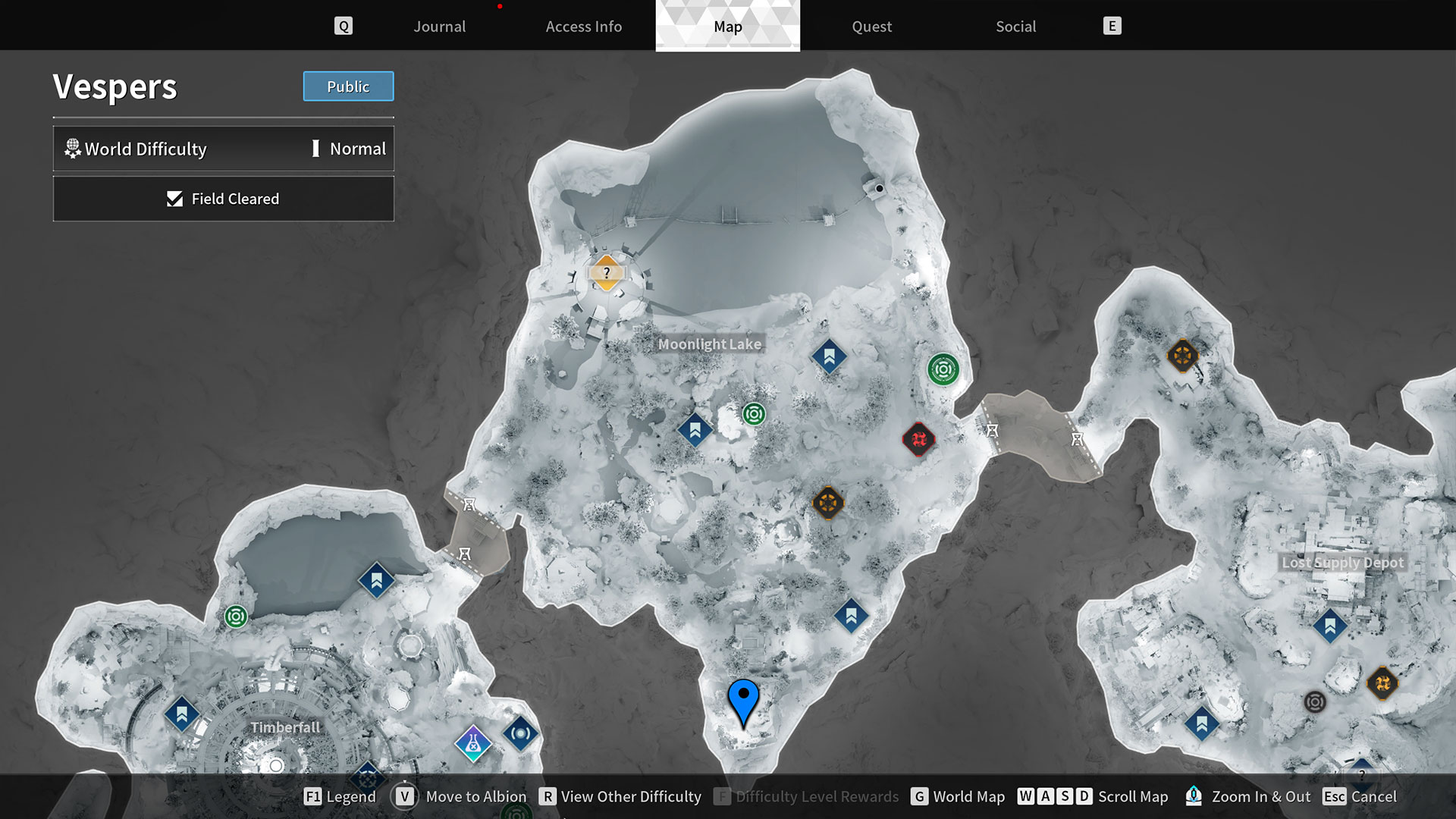Click the Public channel button
1456x819 pixels.
pyautogui.click(x=348, y=86)
